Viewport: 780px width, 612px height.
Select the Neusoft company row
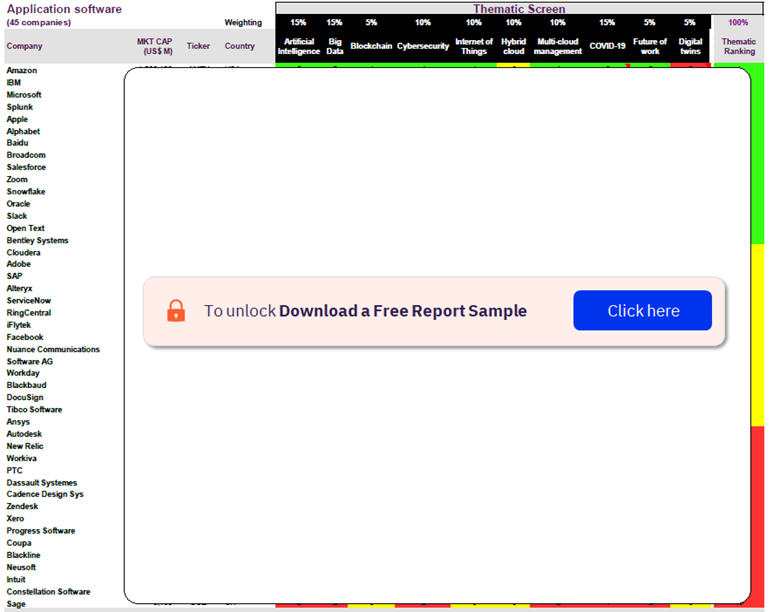coord(21,567)
